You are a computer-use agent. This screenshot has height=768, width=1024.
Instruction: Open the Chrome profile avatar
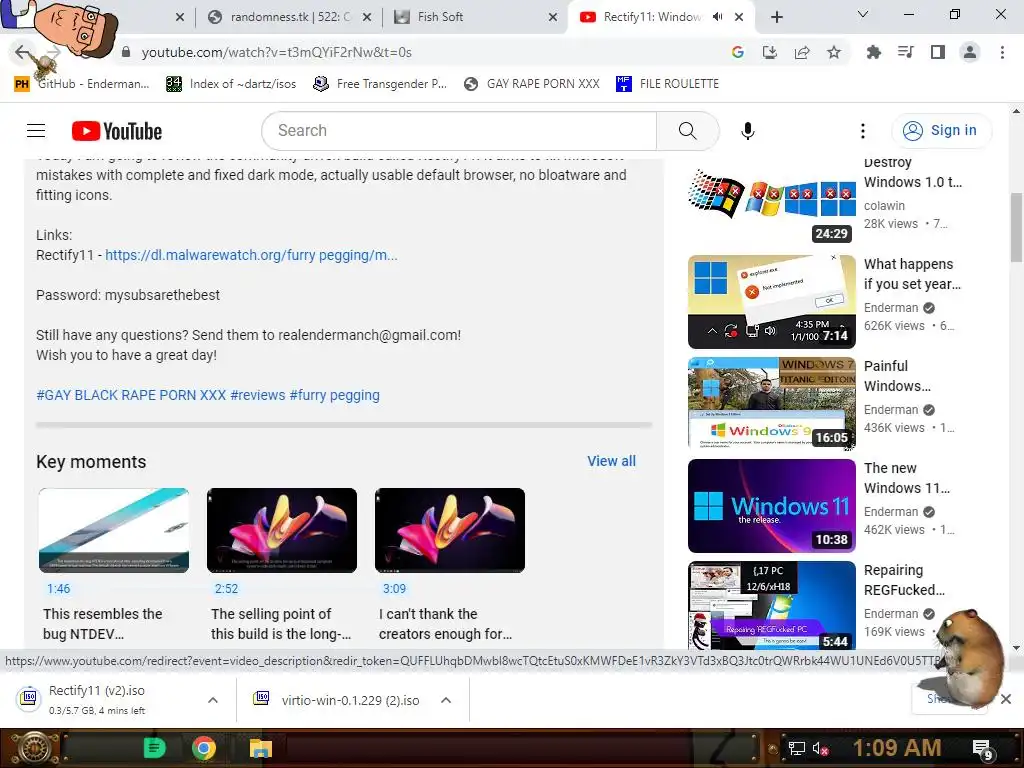(x=970, y=52)
